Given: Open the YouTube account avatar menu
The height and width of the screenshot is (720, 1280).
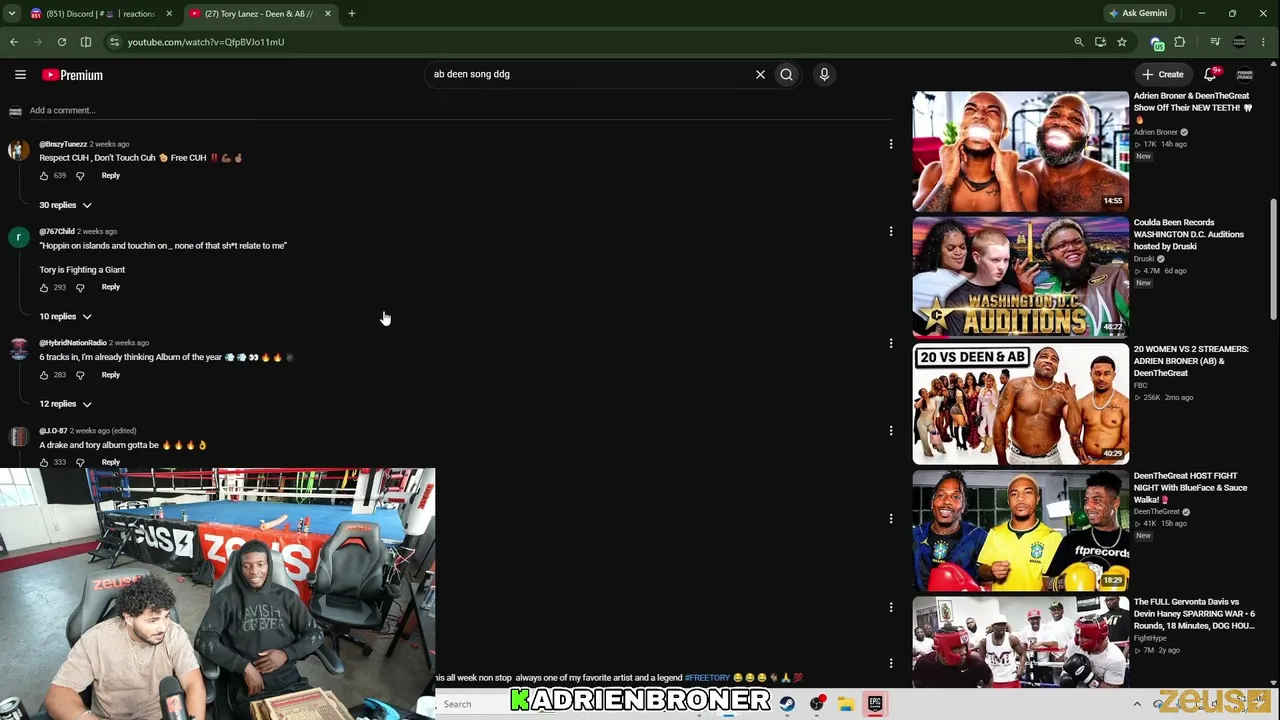Looking at the screenshot, I should (x=1245, y=74).
